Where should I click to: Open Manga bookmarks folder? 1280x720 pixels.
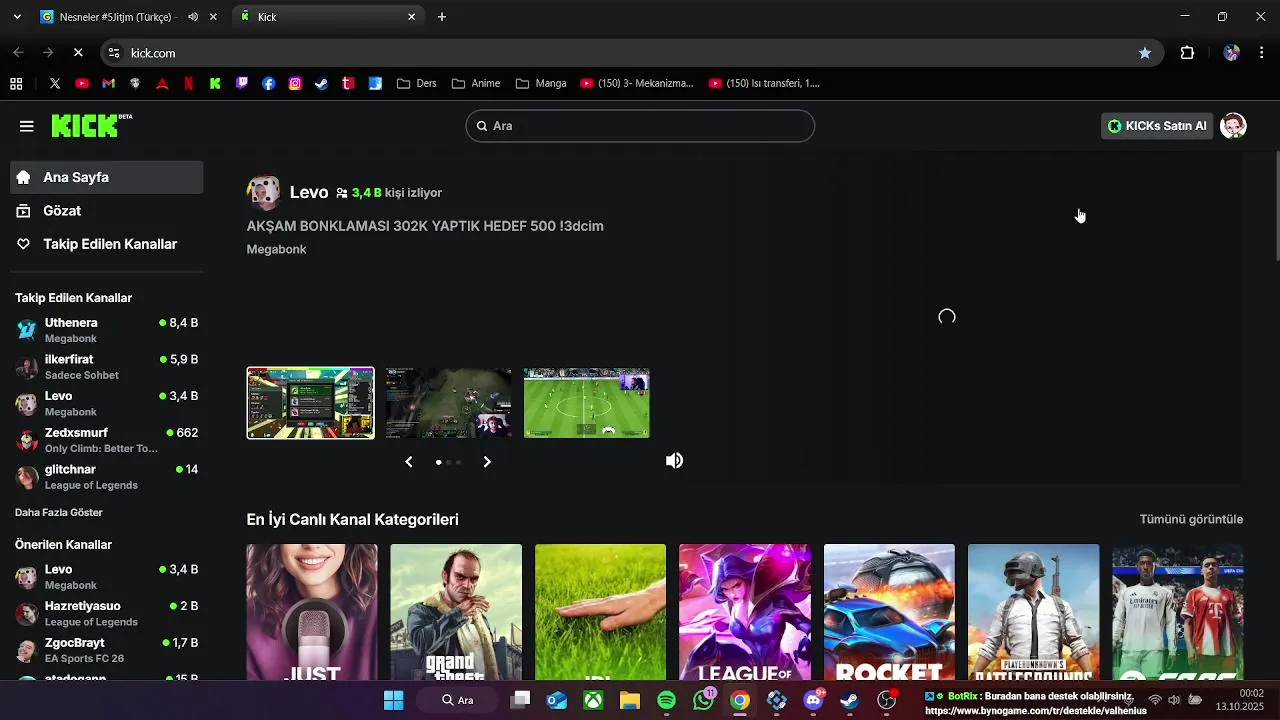click(x=541, y=84)
